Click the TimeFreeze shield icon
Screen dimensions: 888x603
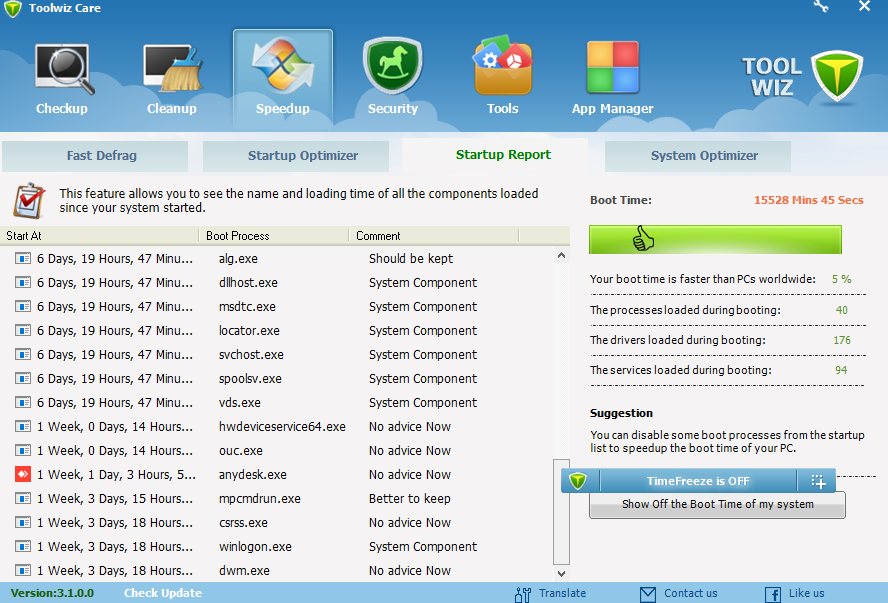coord(578,481)
